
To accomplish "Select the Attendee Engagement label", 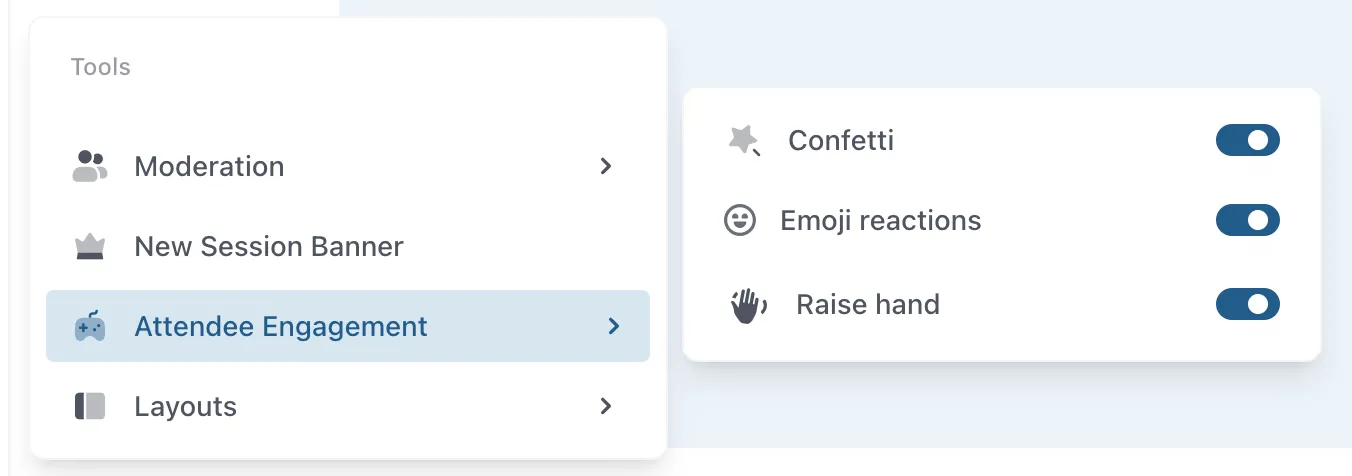I will pos(281,326).
